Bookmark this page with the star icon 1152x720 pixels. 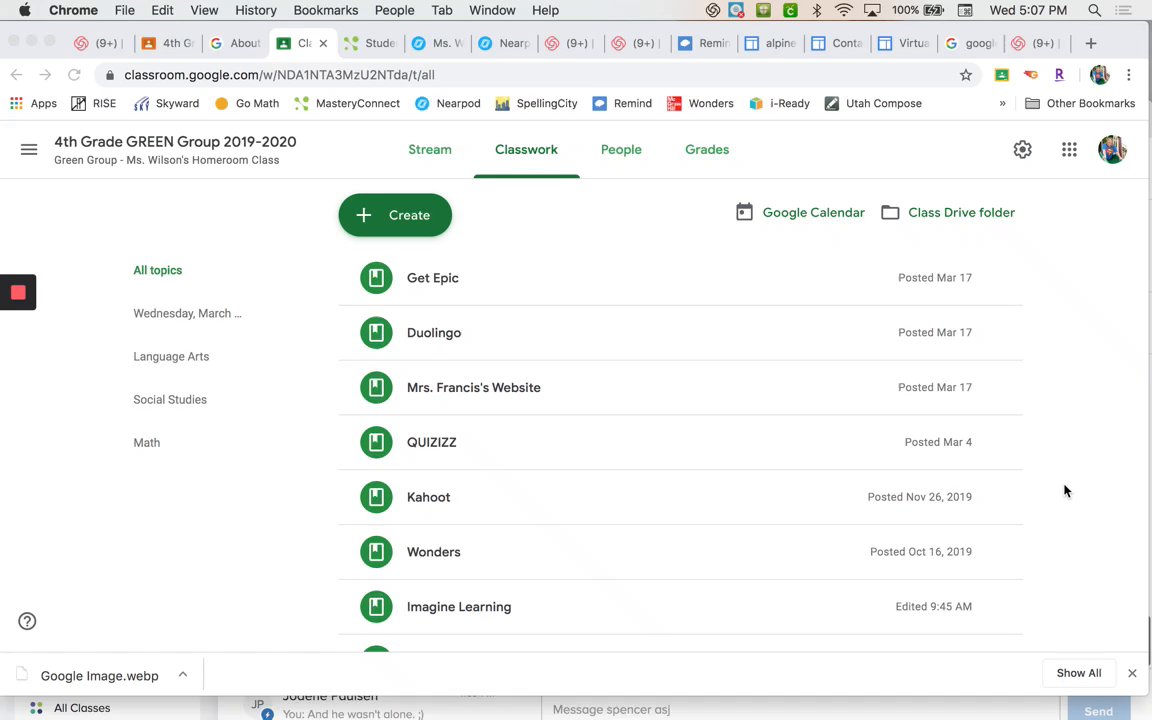(965, 75)
